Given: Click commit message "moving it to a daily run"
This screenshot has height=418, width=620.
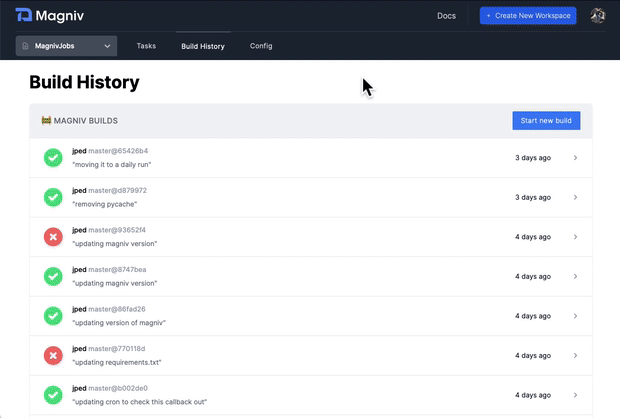Looking at the screenshot, I should tap(112, 165).
